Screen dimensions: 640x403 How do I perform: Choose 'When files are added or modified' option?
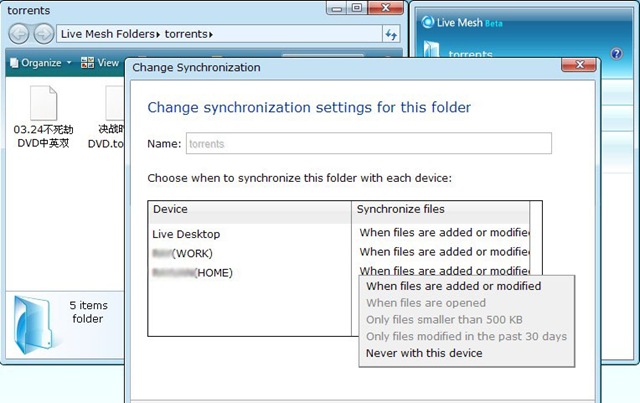(453, 286)
